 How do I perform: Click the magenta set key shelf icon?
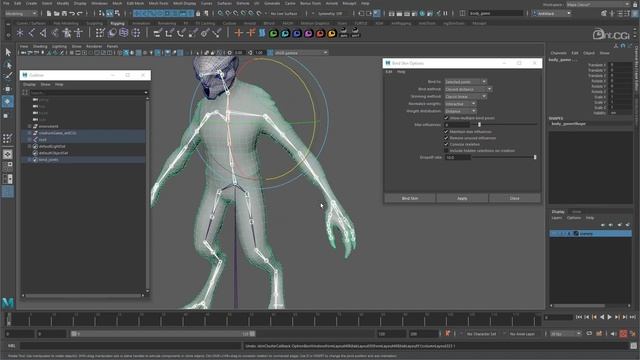pyautogui.click(x=309, y=33)
